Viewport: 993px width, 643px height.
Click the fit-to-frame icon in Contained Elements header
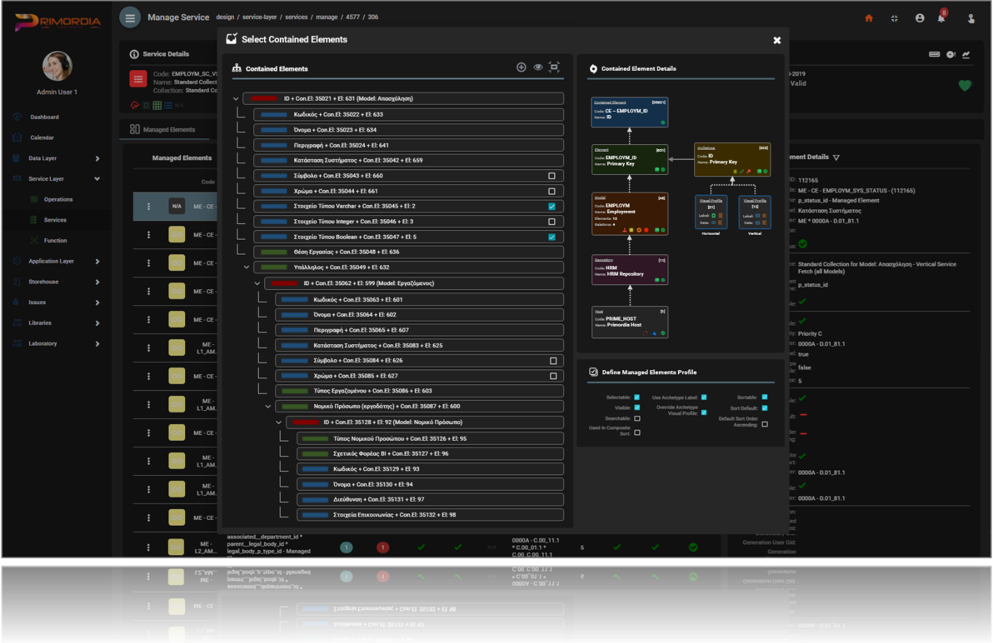point(554,68)
